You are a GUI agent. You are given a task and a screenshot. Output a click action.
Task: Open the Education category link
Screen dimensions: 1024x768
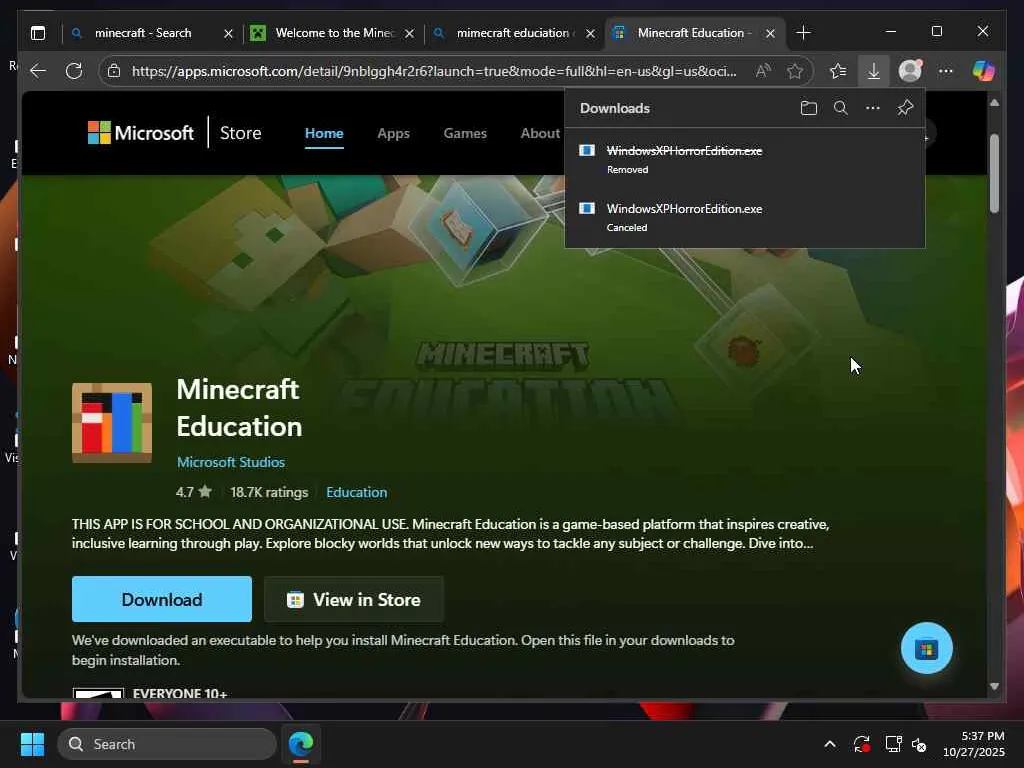point(357,492)
